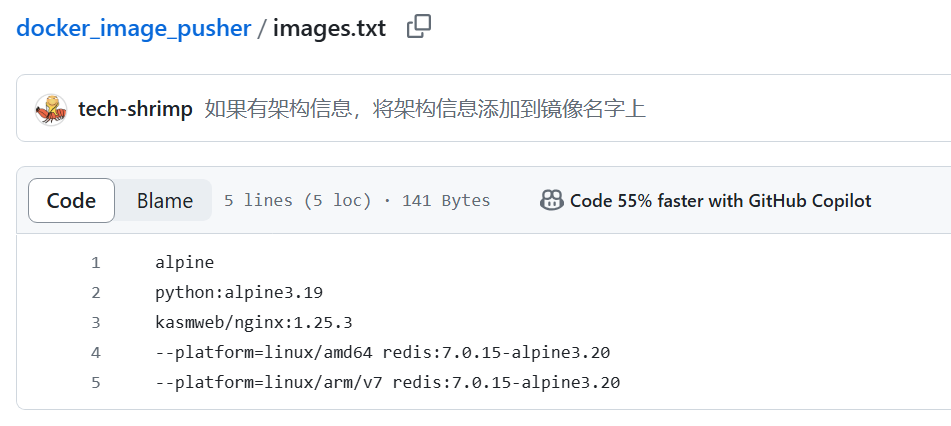Select line number 5
Viewport: 951px width, 426px height.
[x=95, y=383]
